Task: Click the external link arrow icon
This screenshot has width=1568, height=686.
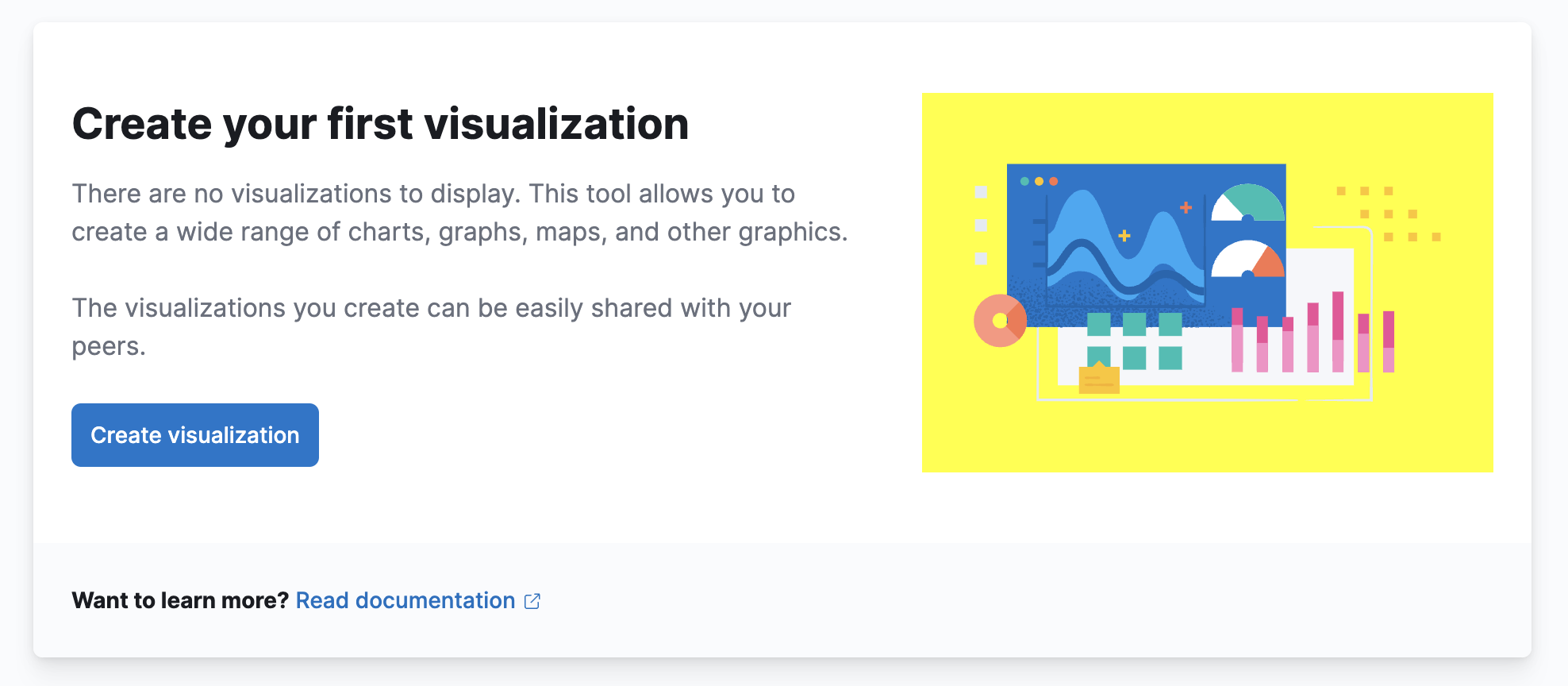Action: click(532, 601)
